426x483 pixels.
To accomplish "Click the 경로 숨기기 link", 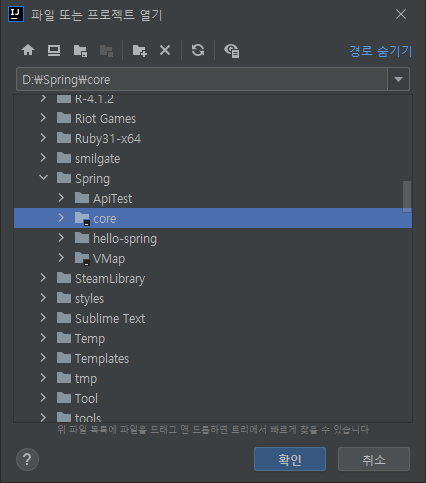I will (x=381, y=51).
